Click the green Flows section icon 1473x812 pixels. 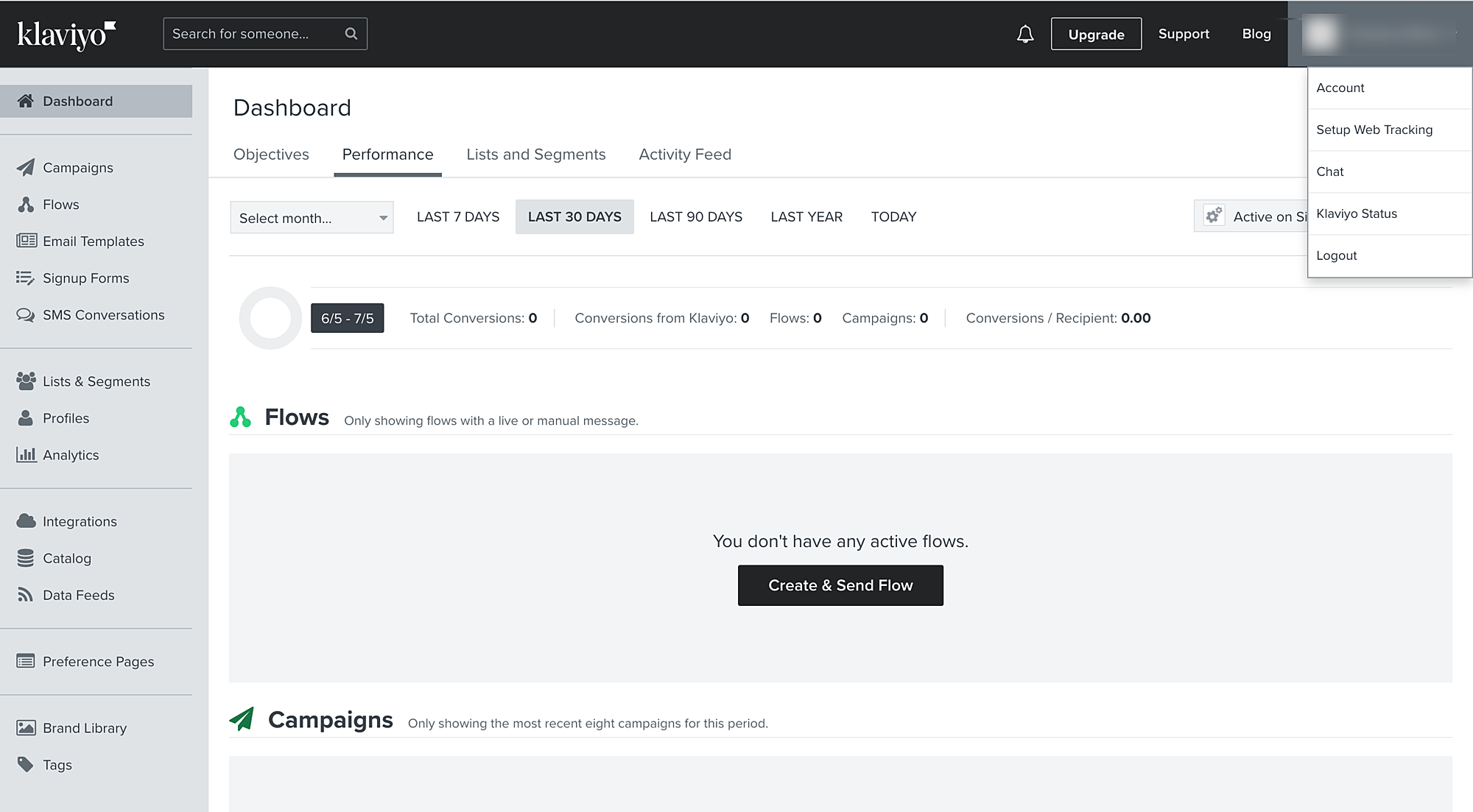tap(241, 417)
